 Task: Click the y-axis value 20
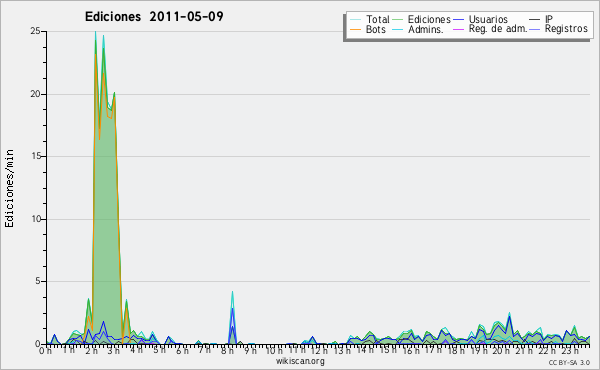click(x=36, y=94)
